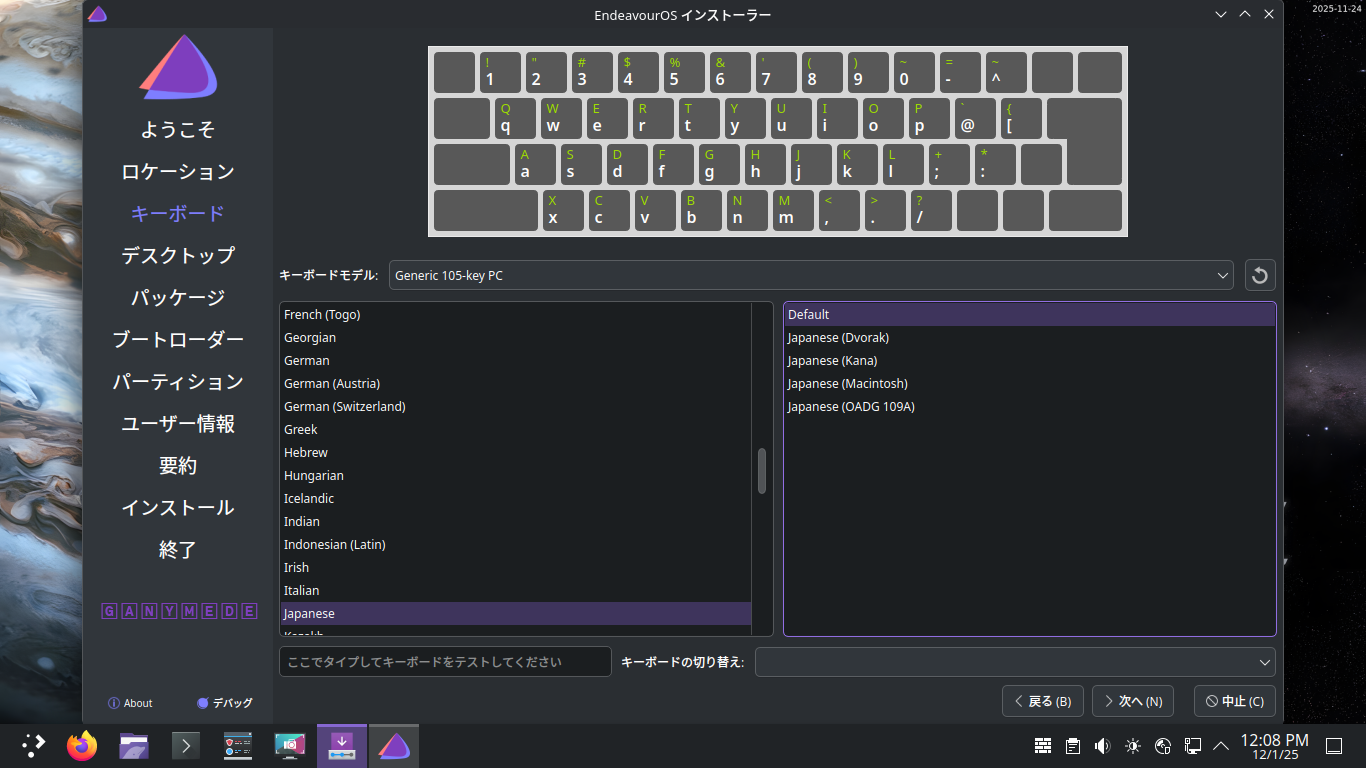
Task: Select German (Switzerland) layout
Action: click(x=515, y=406)
